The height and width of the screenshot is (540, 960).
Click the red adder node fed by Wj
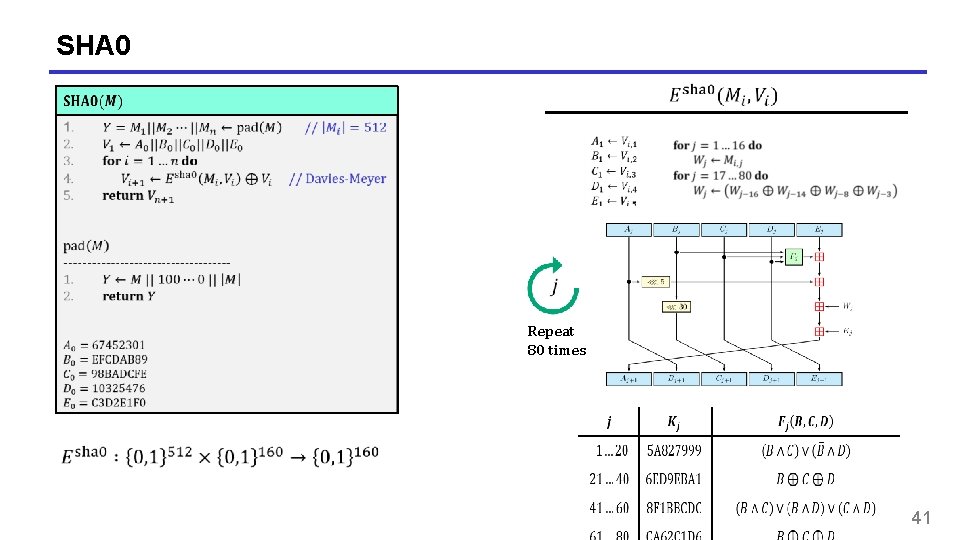click(x=819, y=306)
